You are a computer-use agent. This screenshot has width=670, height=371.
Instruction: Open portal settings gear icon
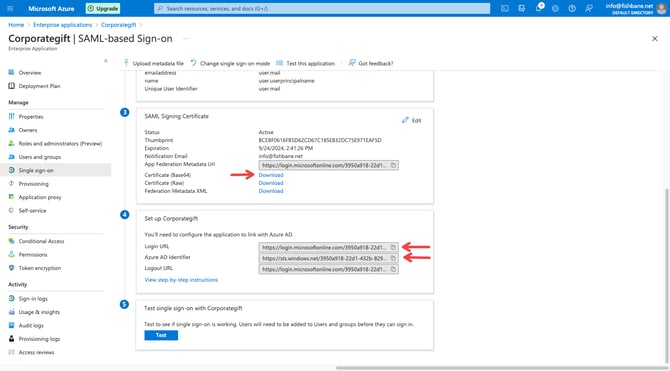(x=555, y=8)
